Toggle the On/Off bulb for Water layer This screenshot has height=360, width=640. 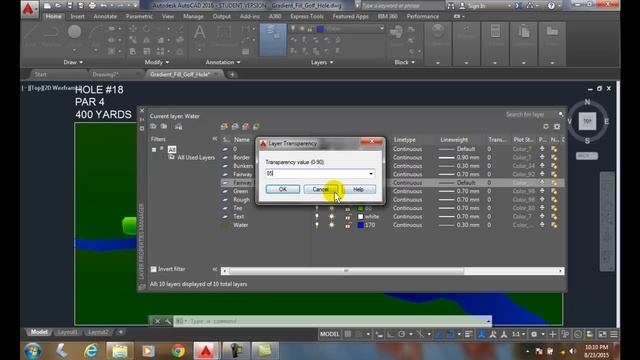click(317, 225)
